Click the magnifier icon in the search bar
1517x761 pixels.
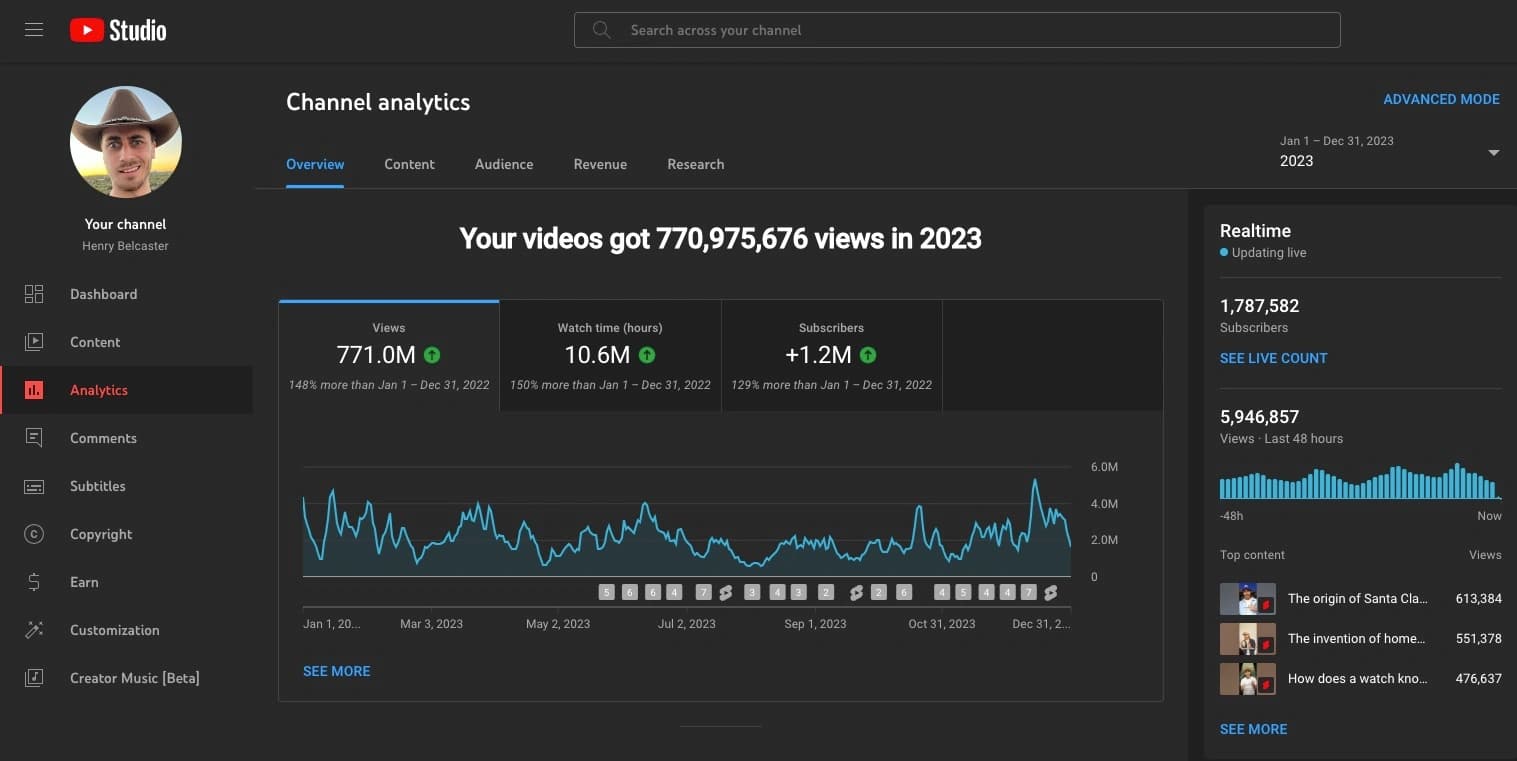(601, 30)
